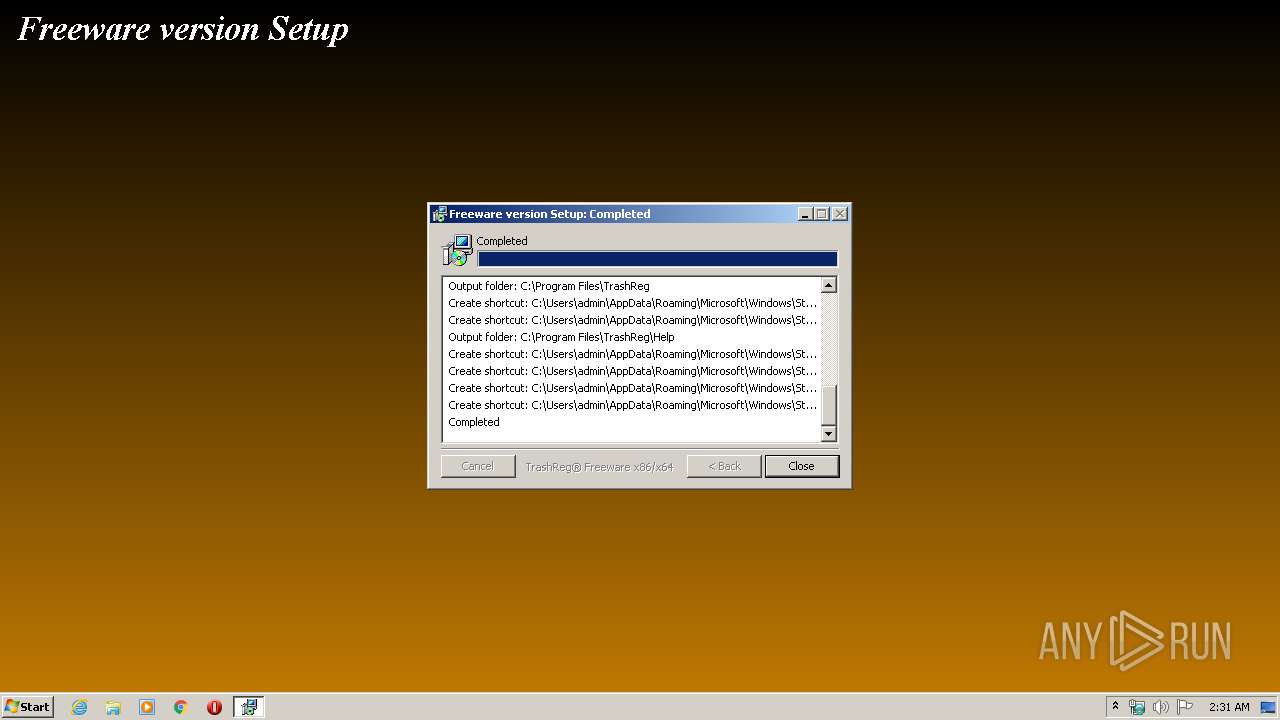Click the log scrollbar down arrow
Image resolution: width=1280 pixels, height=720 pixels.
[x=828, y=434]
